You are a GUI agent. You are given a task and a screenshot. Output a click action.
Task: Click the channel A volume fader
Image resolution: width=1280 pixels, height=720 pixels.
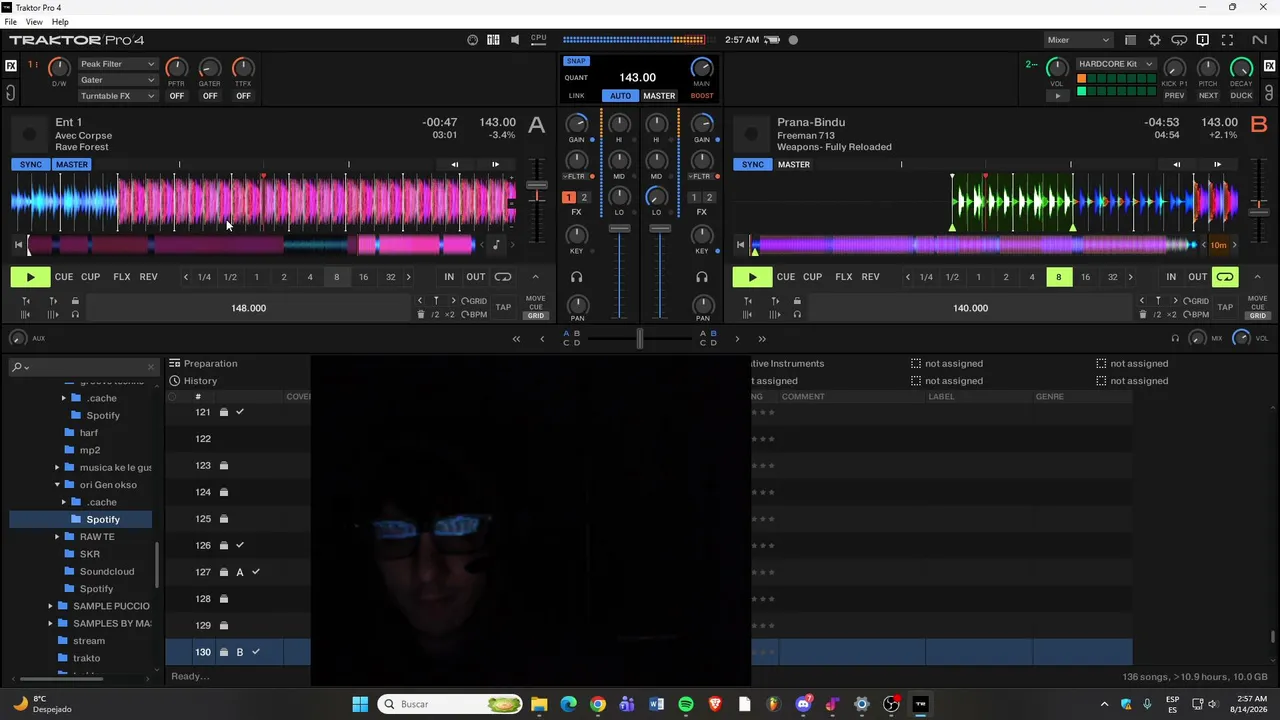(620, 230)
